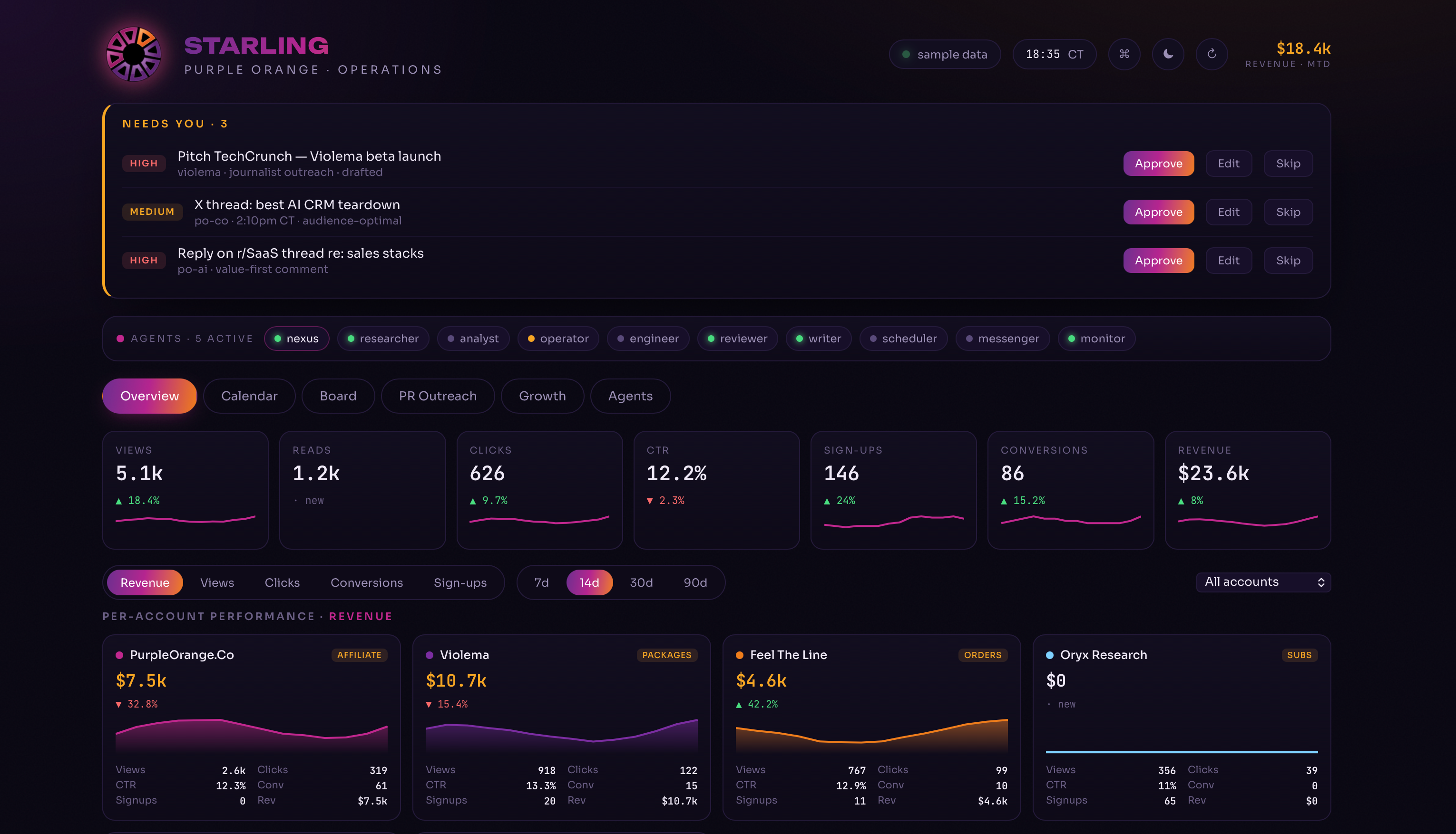1456x834 pixels.
Task: Toggle dark mode with moon icon
Action: coord(1168,54)
